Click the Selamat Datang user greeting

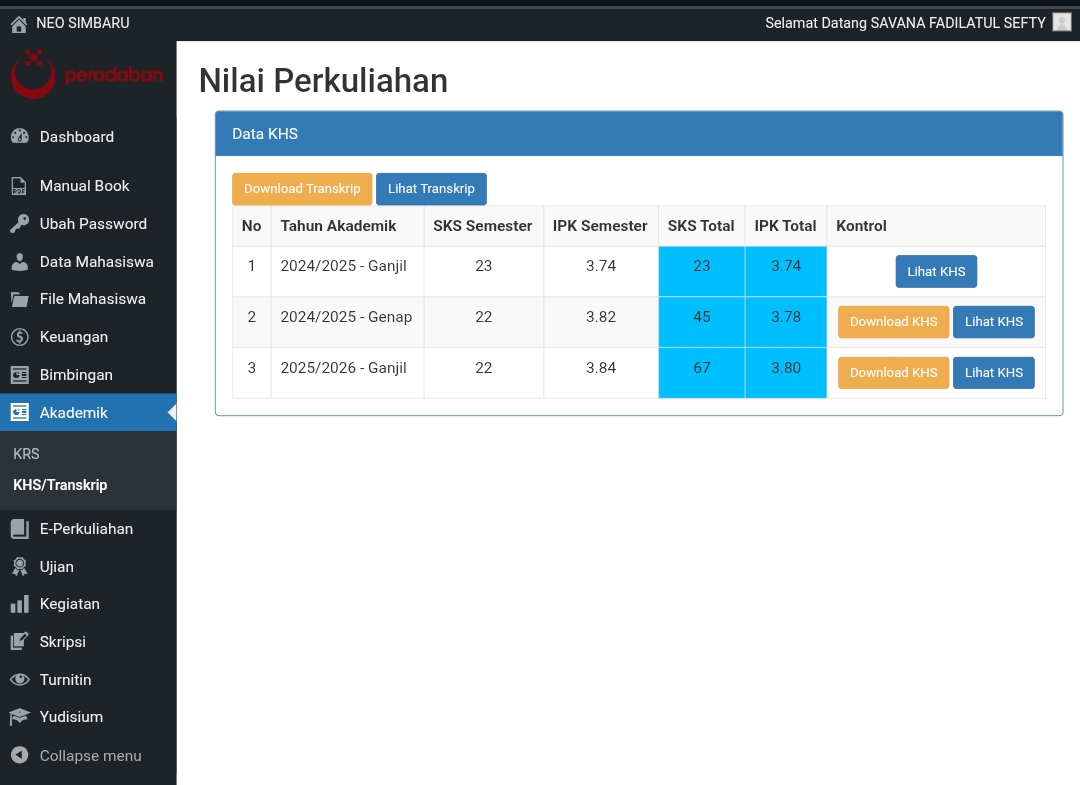point(905,23)
